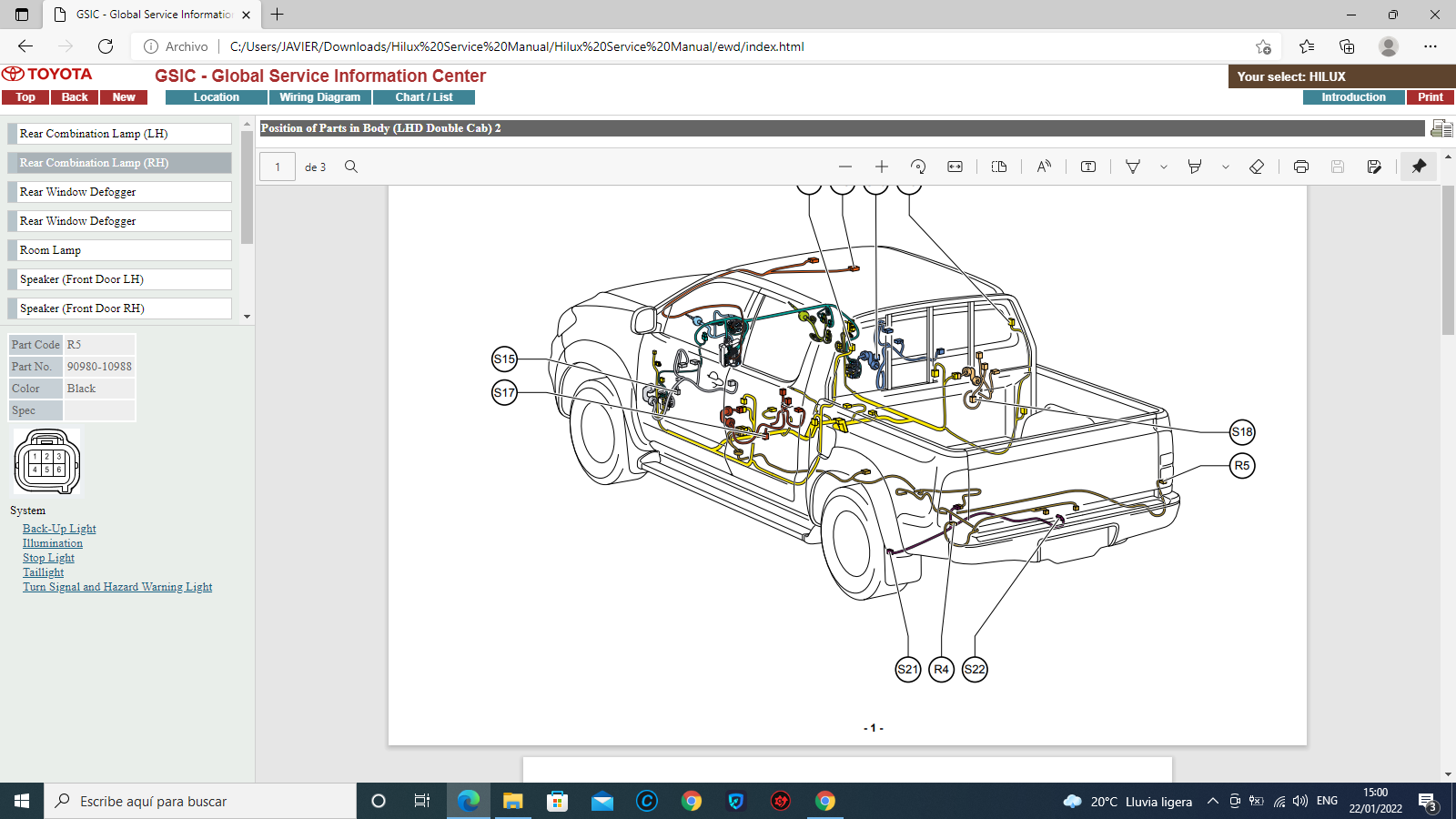Screen dimensions: 1456x819
Task: Select first Rear Window Defogger item
Action: coord(119,192)
